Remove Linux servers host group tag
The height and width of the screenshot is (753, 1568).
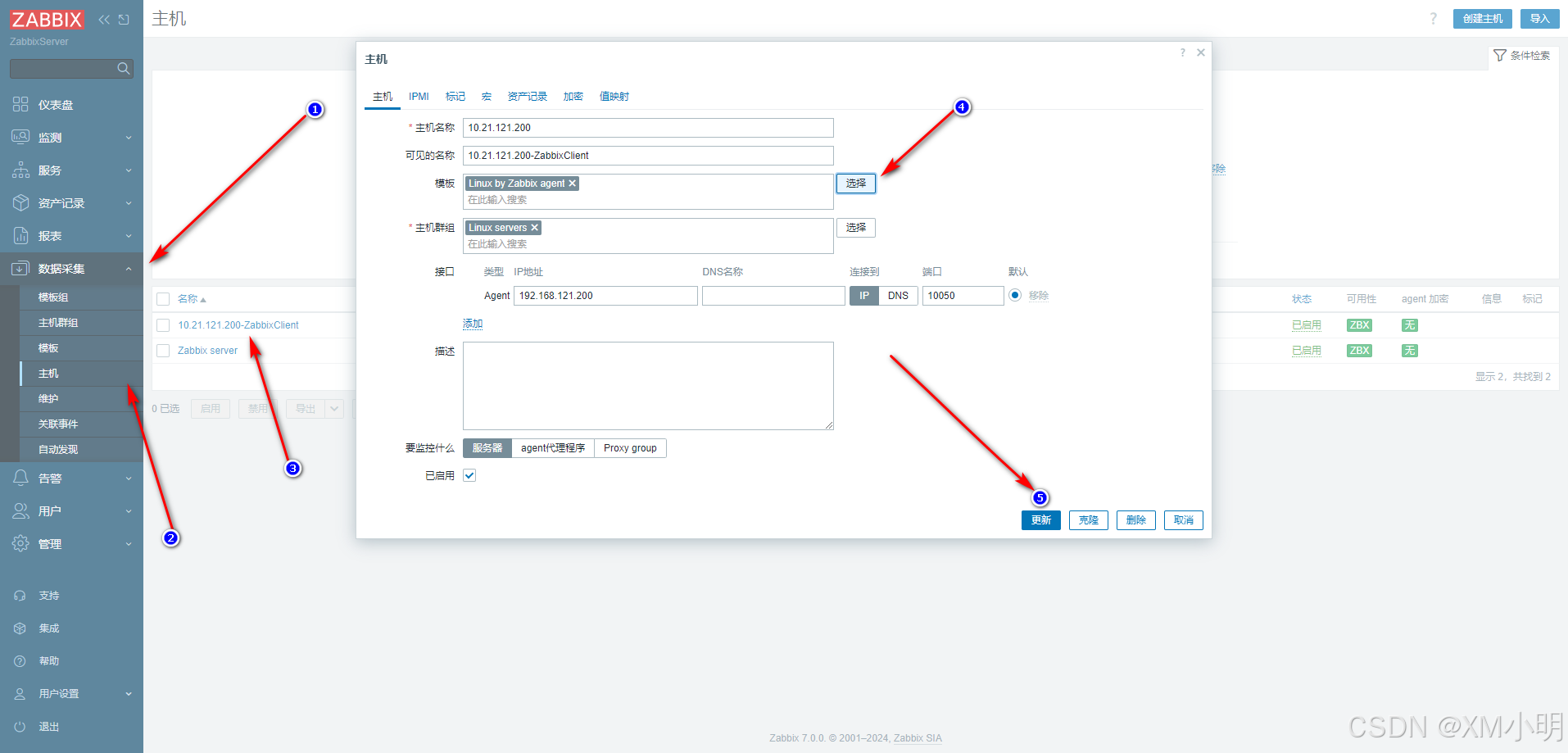(x=534, y=228)
